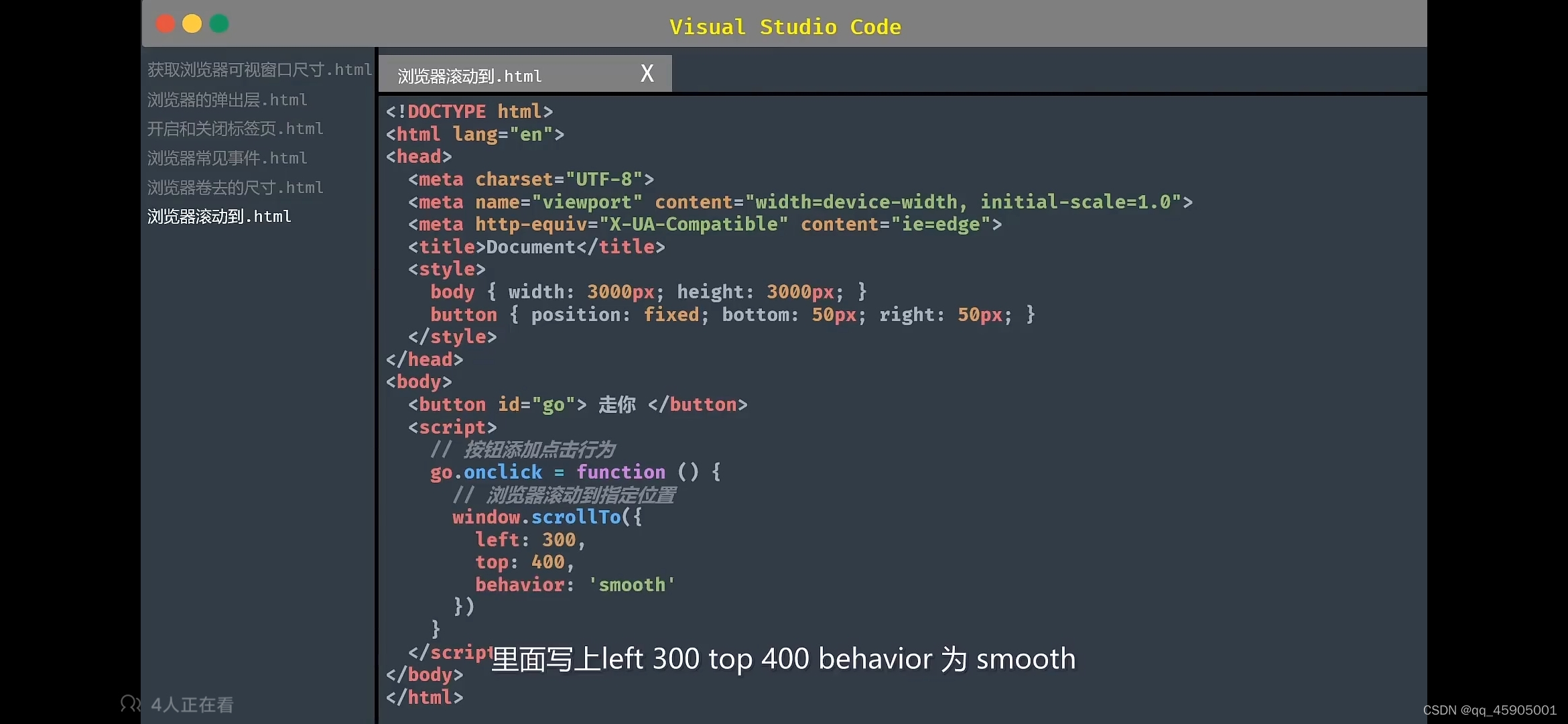Select the 浏览器滚动到.html editor tab
The height and width of the screenshot is (724, 1568).
[469, 76]
